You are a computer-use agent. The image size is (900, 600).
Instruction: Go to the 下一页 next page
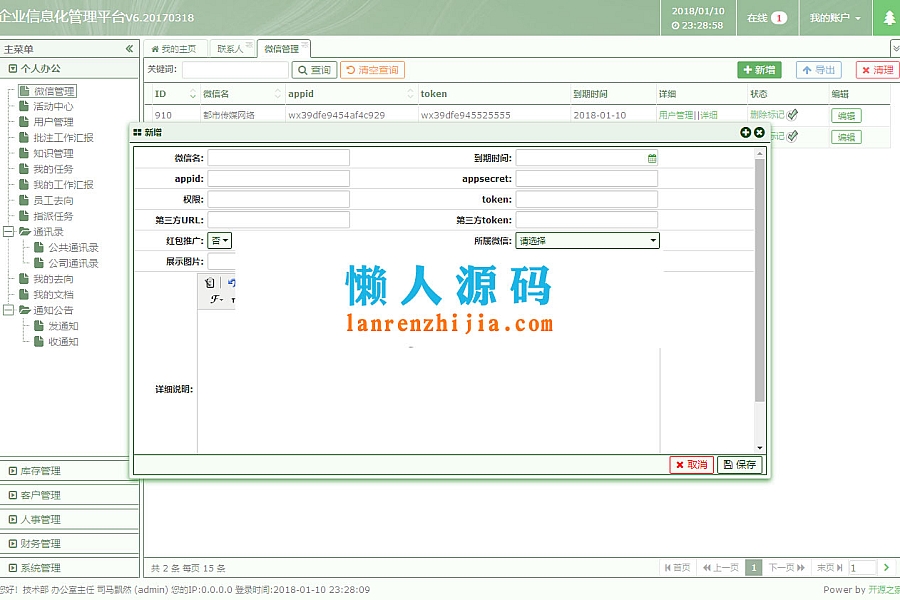pyautogui.click(x=786, y=568)
